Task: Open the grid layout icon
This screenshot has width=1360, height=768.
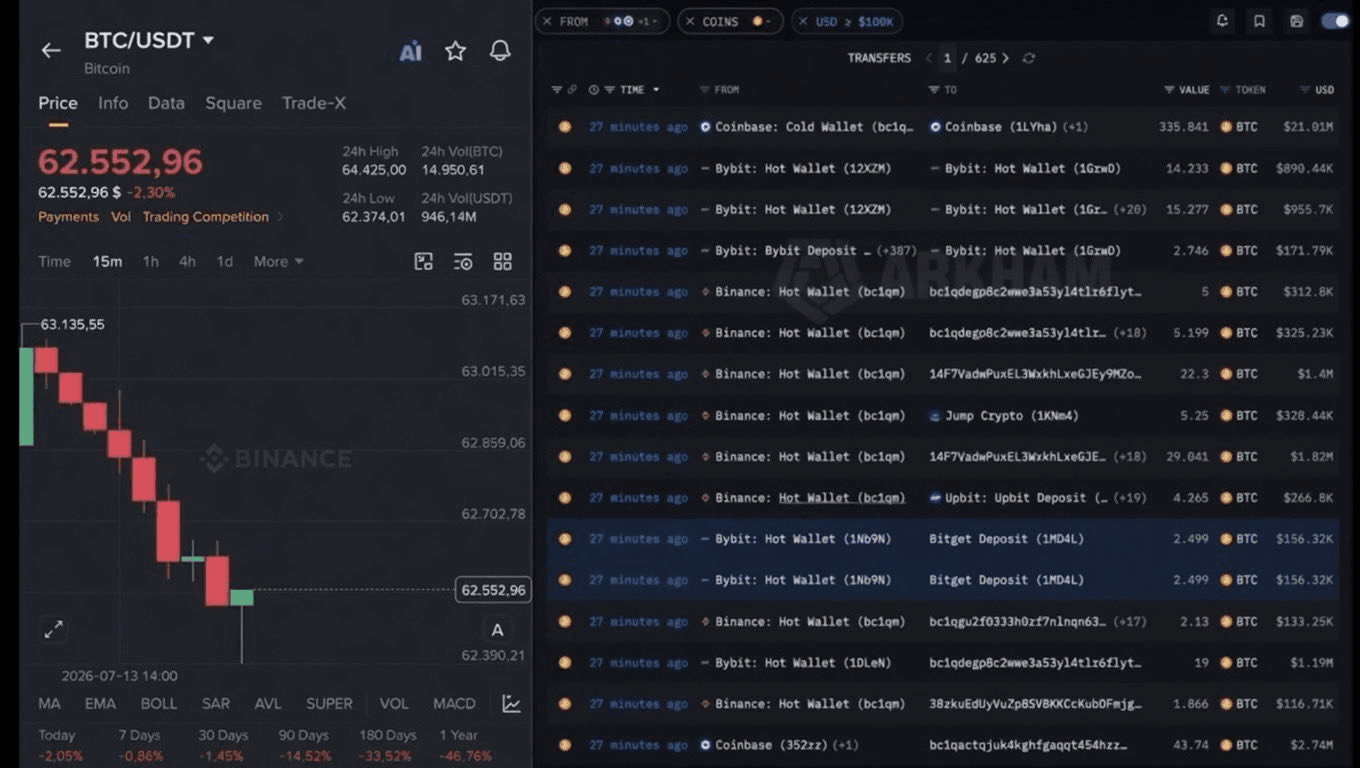Action: (503, 262)
